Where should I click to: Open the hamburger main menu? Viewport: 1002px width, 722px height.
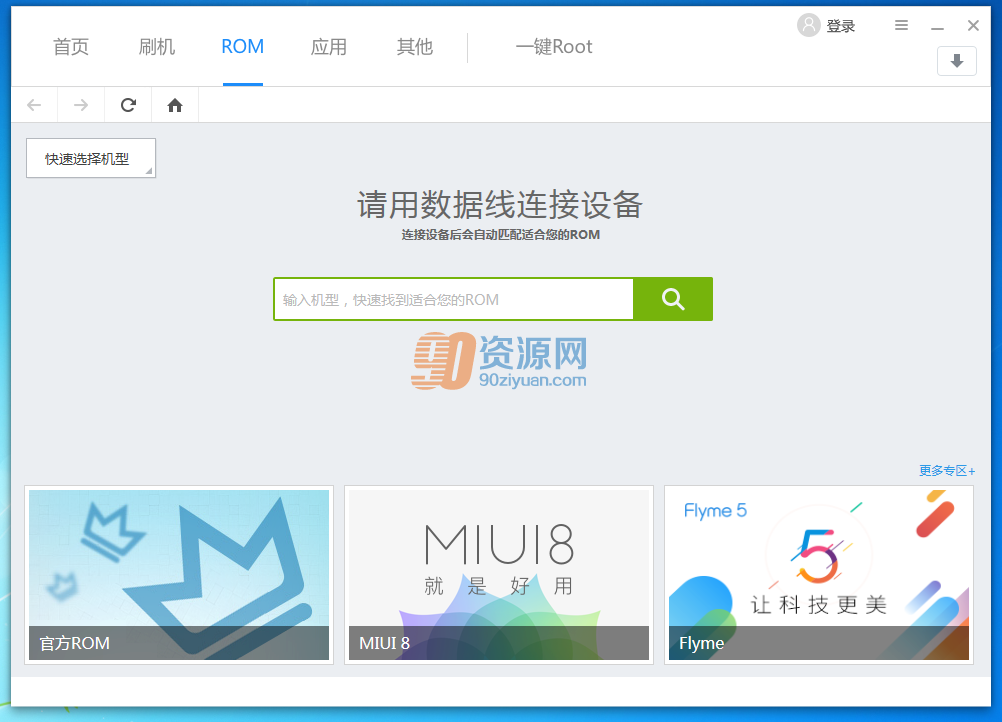point(901,26)
